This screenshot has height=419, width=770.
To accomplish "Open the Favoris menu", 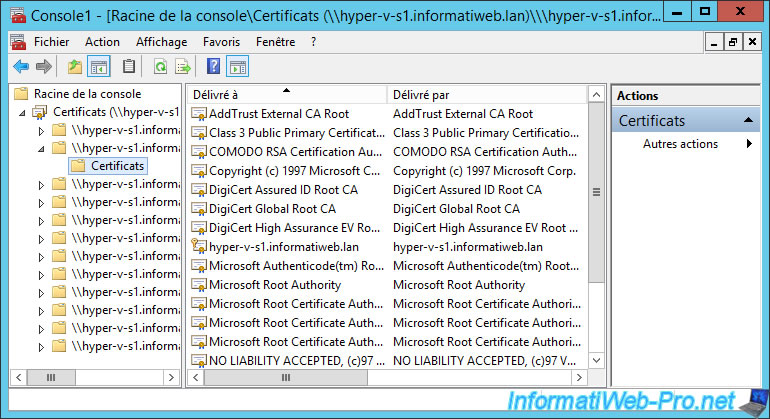I will [x=221, y=42].
